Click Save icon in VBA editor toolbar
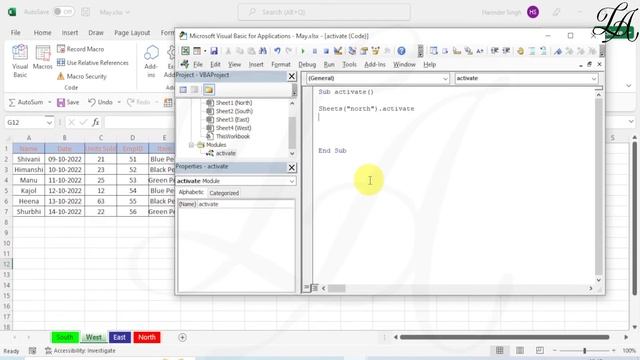The image size is (640, 360). [x=214, y=51]
